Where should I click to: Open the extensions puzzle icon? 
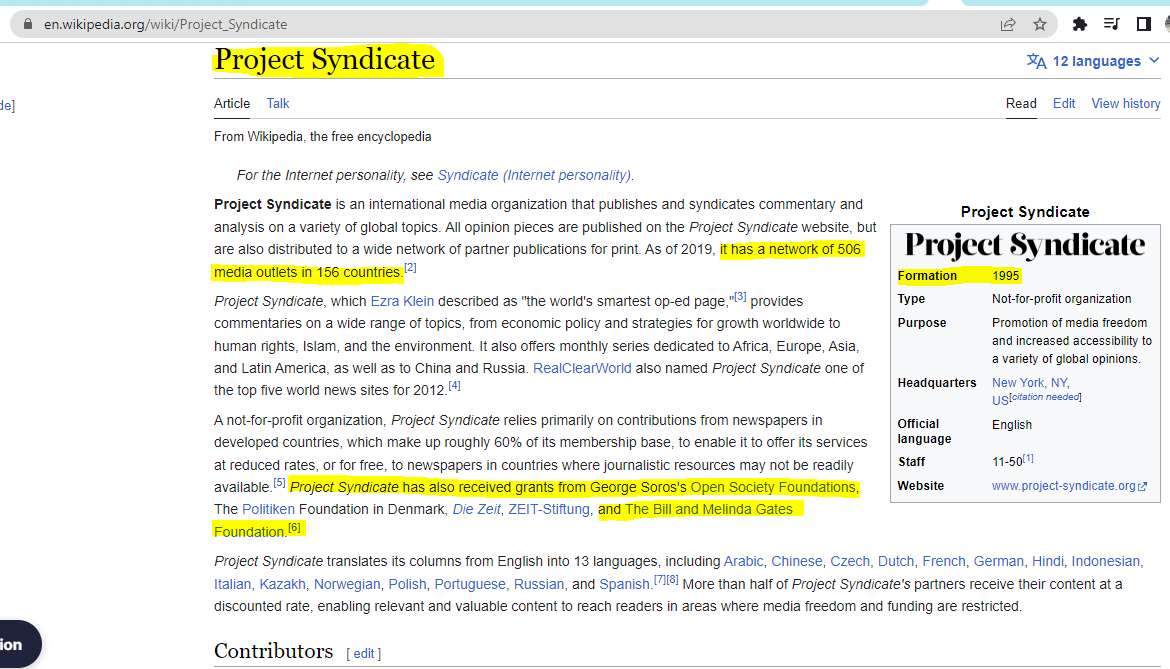tap(1079, 25)
